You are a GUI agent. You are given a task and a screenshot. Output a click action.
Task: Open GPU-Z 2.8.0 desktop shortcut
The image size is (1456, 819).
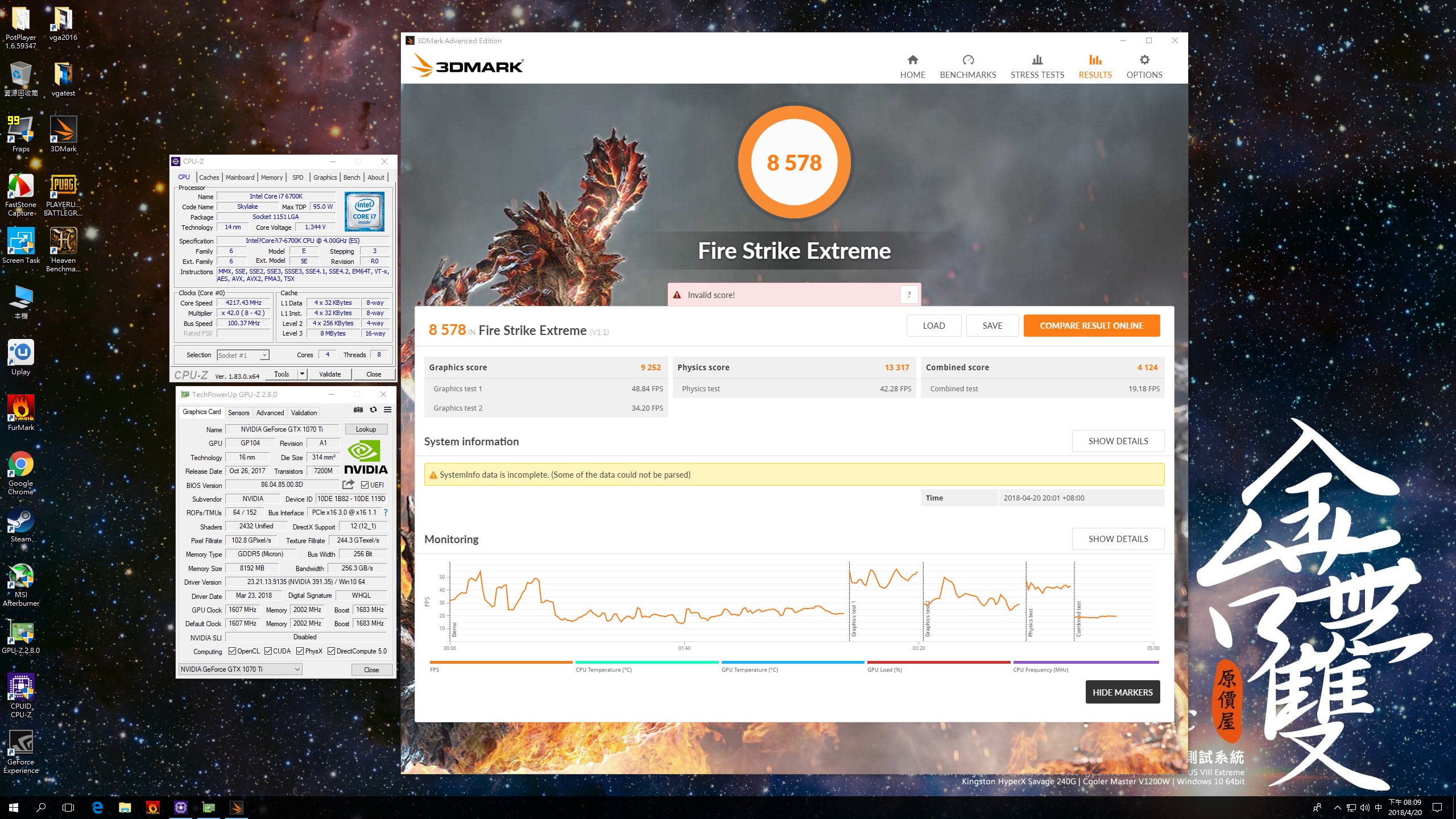21,637
